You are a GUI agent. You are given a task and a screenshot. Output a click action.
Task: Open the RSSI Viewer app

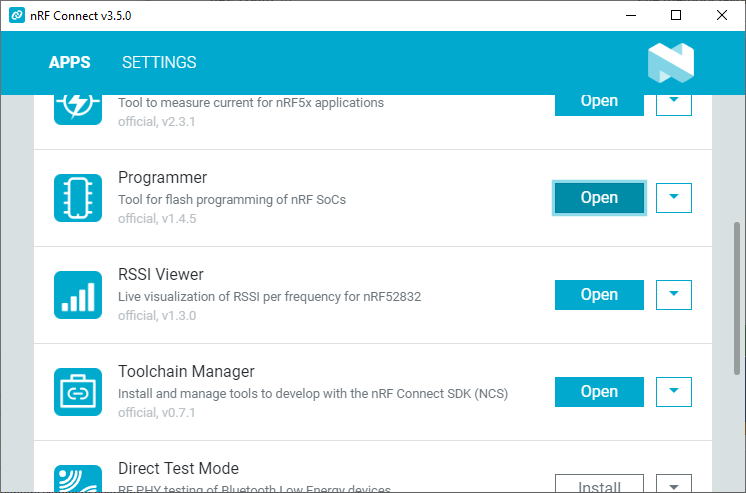click(x=599, y=295)
